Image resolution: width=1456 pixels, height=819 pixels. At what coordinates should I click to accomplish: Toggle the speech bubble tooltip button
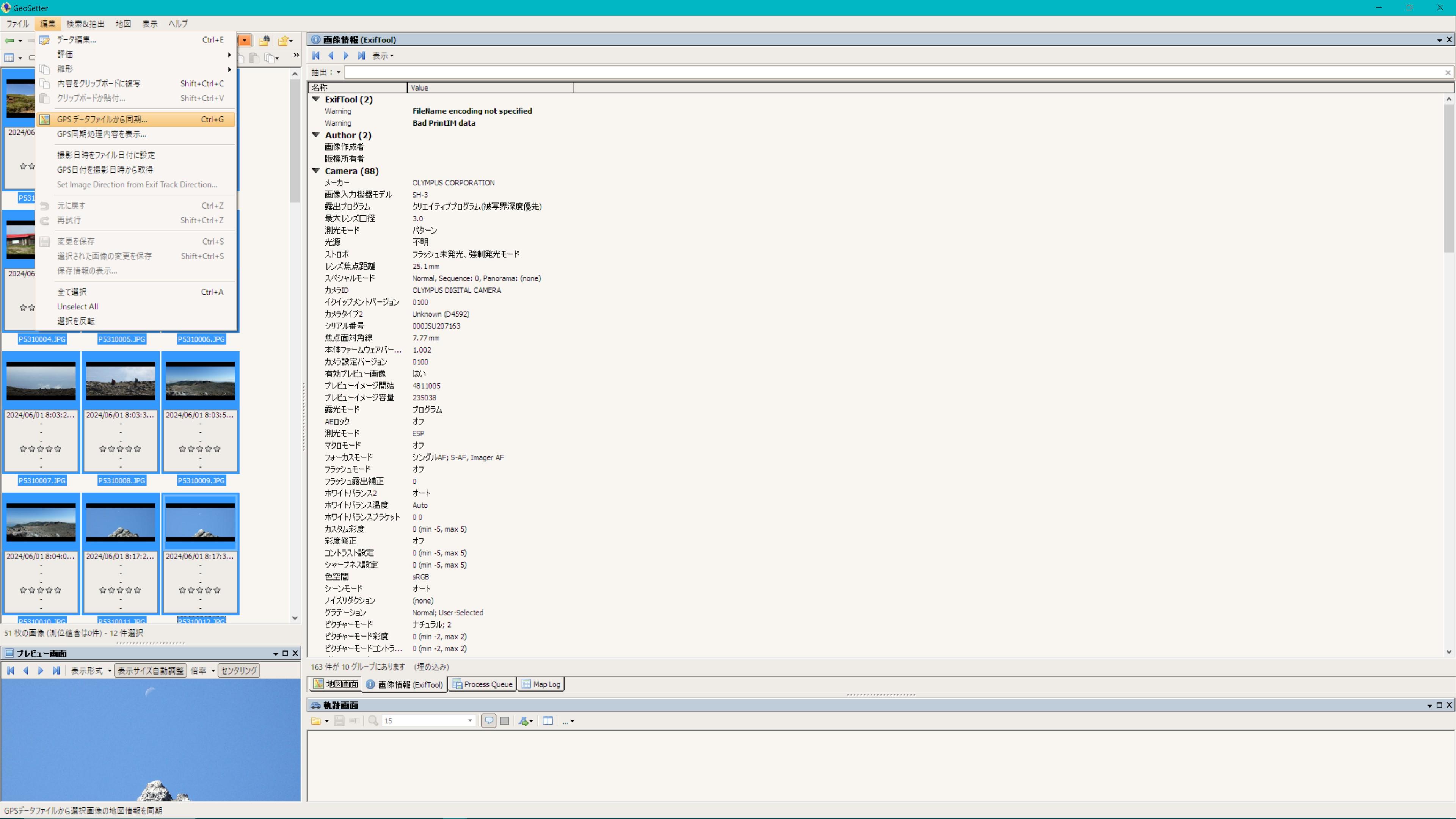tap(489, 721)
